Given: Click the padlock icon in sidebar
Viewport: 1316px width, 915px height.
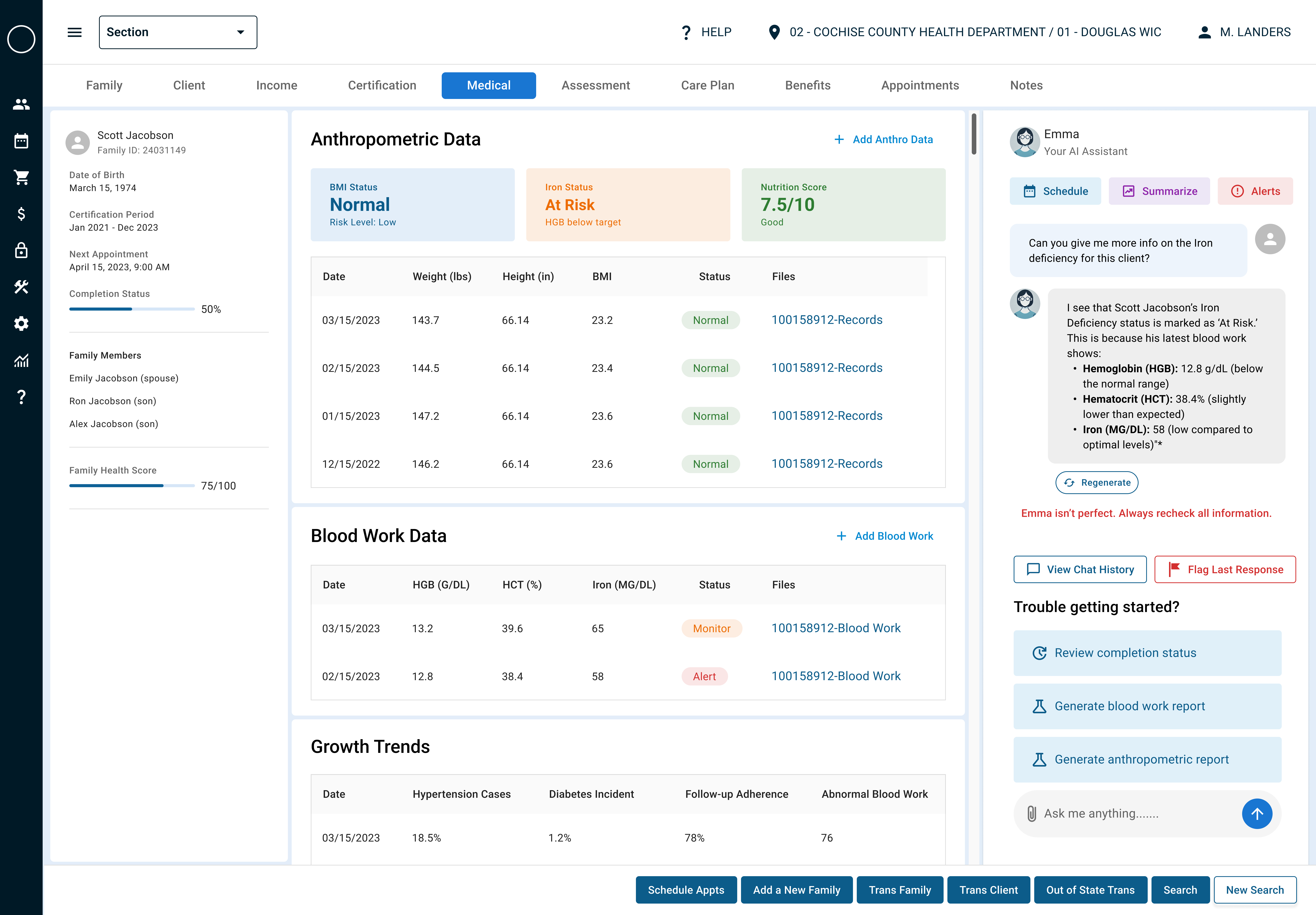Looking at the screenshot, I should pos(21,250).
